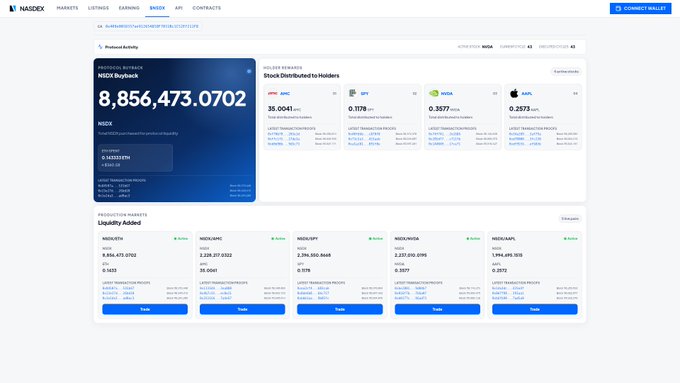Click the NVIDIA green eye logo

pos(433,93)
